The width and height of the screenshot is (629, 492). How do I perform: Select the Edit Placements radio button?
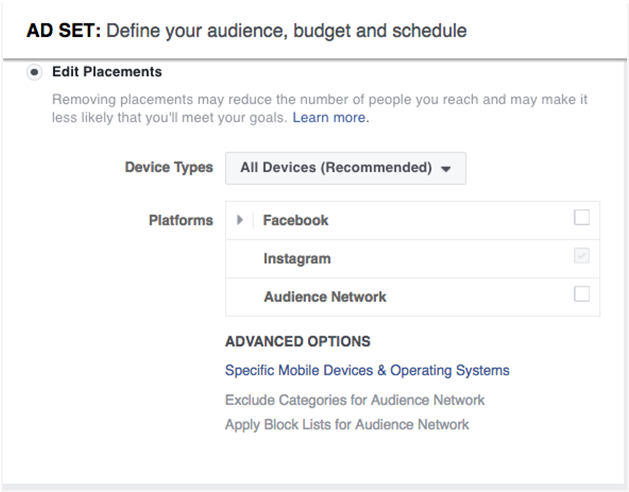36,72
